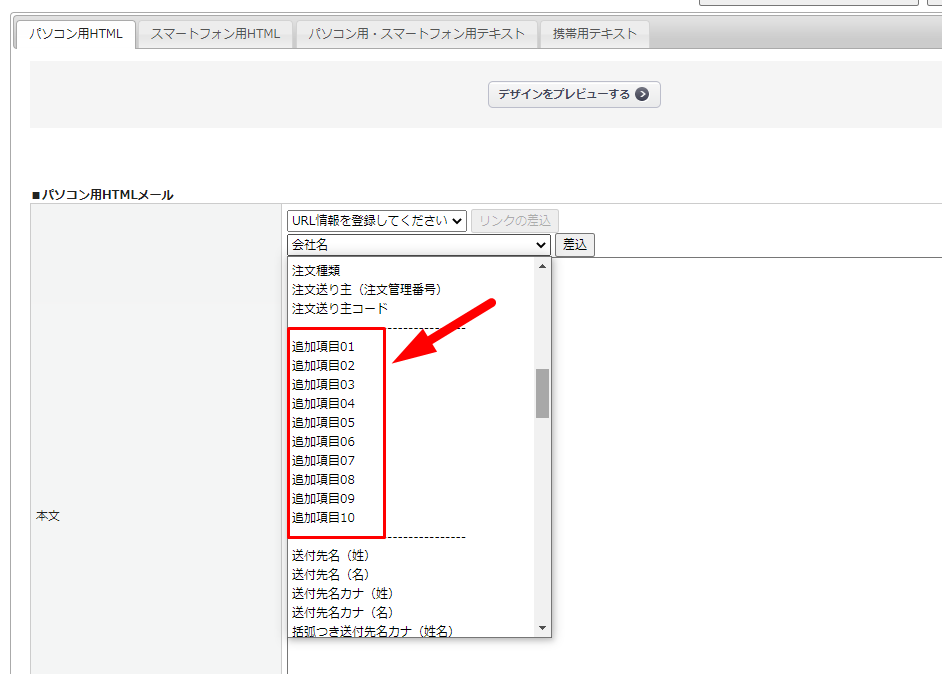
Task: Click dropdown list scroll up arrow
Action: [x=542, y=266]
